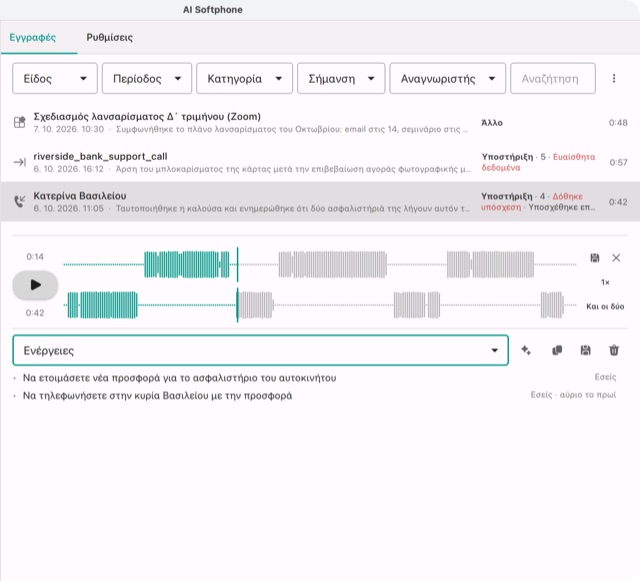Expand the Ενέργειες dropdown

pyautogui.click(x=260, y=350)
